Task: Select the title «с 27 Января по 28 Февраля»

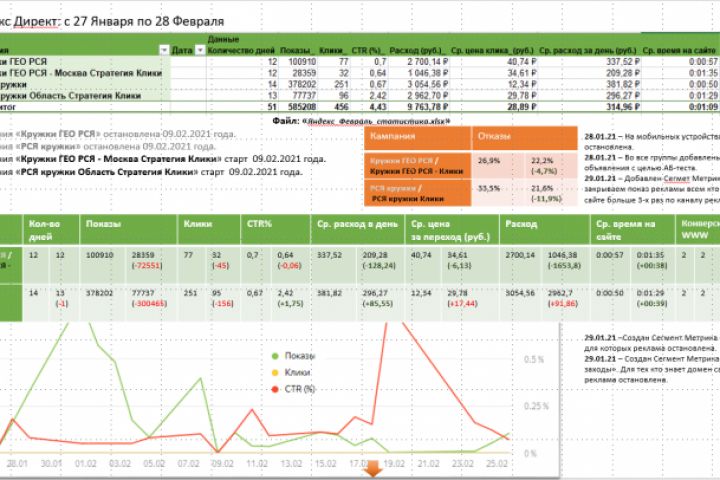Action: (144, 22)
